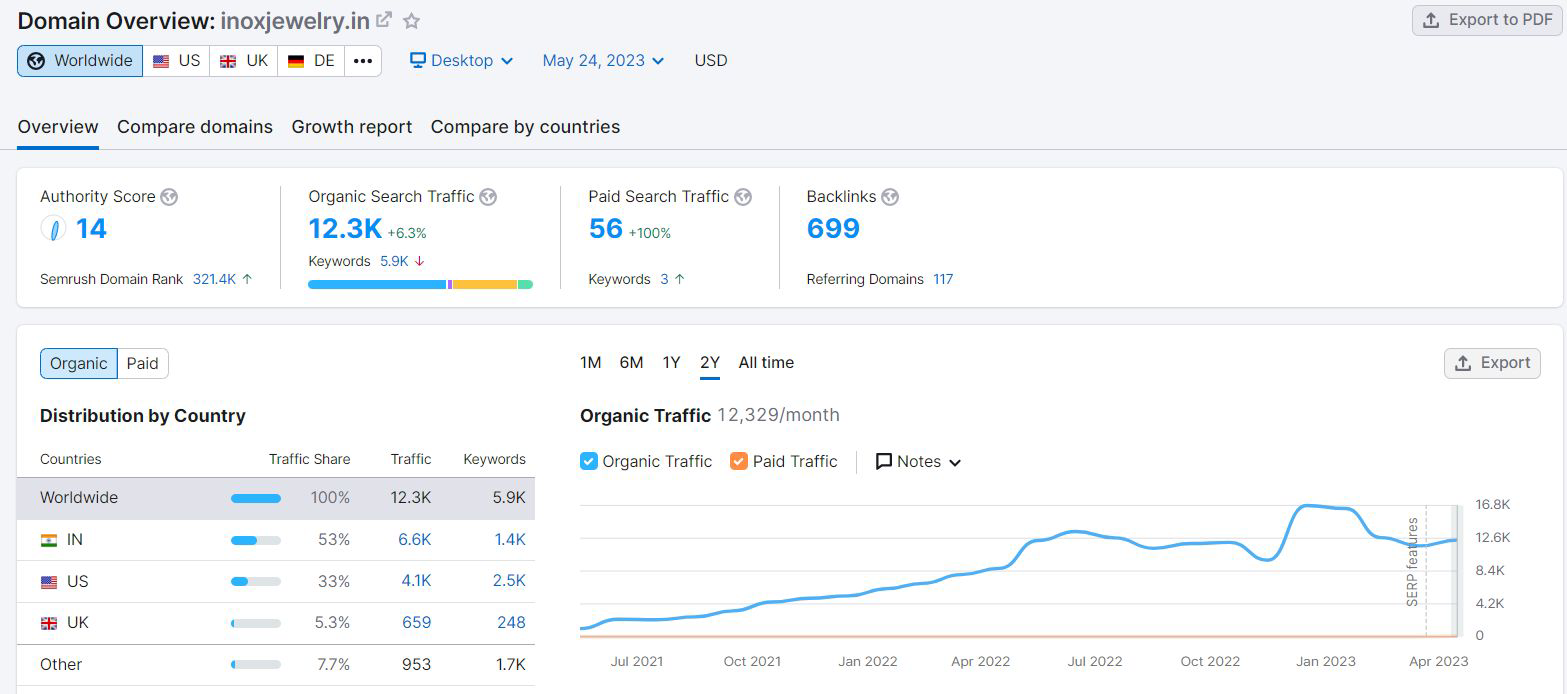Open the May 24, 2023 date dropdown

pos(603,61)
